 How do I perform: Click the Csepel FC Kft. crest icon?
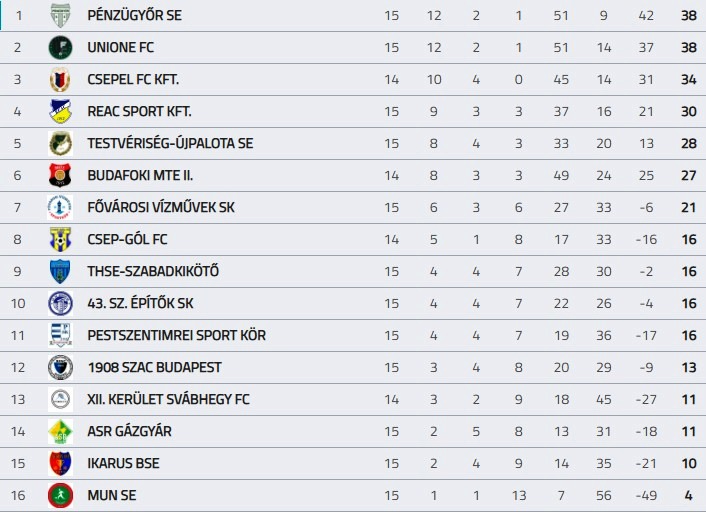(60, 80)
